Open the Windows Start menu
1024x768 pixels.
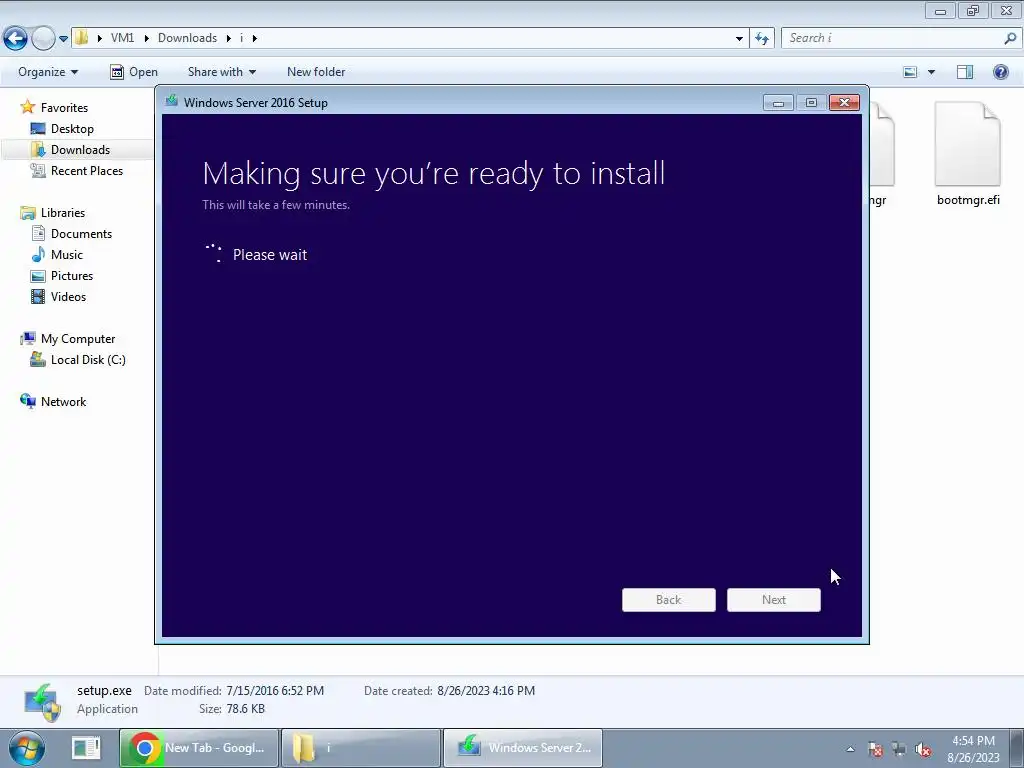point(26,748)
